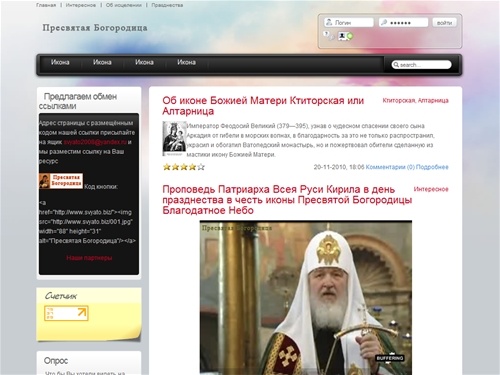The image size is (500, 375).
Task: Click the register new user icon
Action: [x=346, y=36]
